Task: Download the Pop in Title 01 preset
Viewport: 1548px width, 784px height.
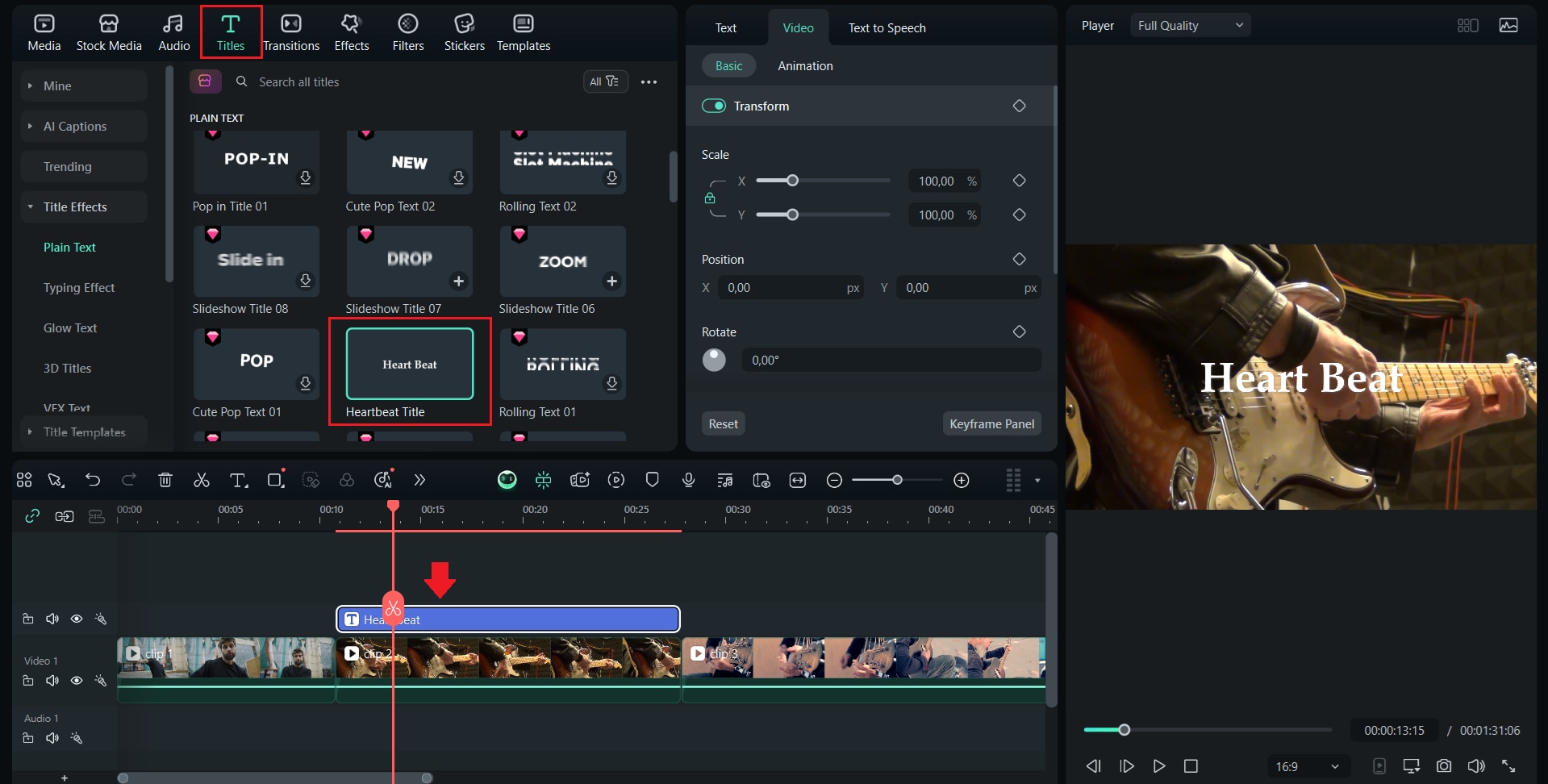Action: [305, 177]
